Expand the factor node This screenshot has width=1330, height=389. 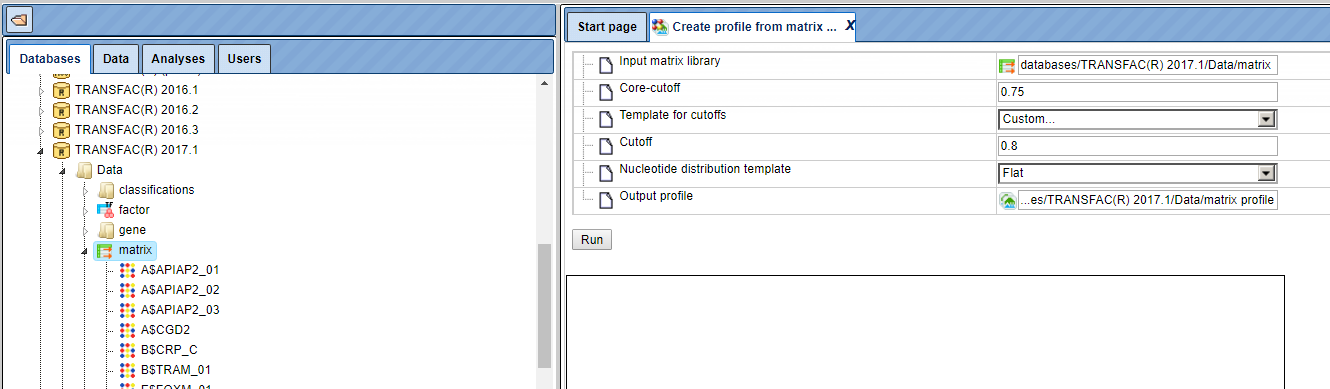click(85, 210)
